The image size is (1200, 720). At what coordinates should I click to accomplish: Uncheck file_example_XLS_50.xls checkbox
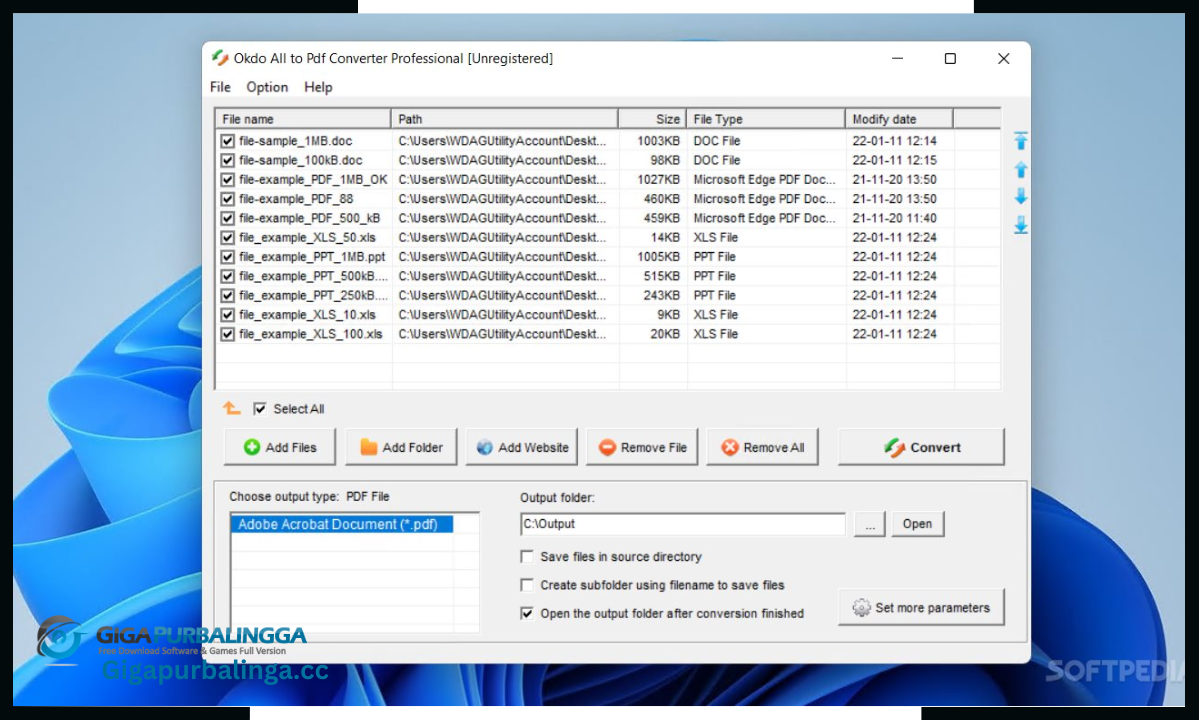[228, 238]
